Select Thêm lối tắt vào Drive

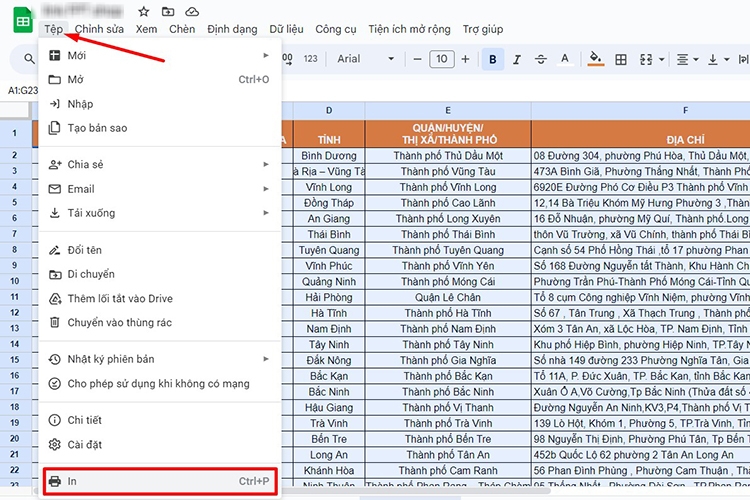click(x=159, y=299)
